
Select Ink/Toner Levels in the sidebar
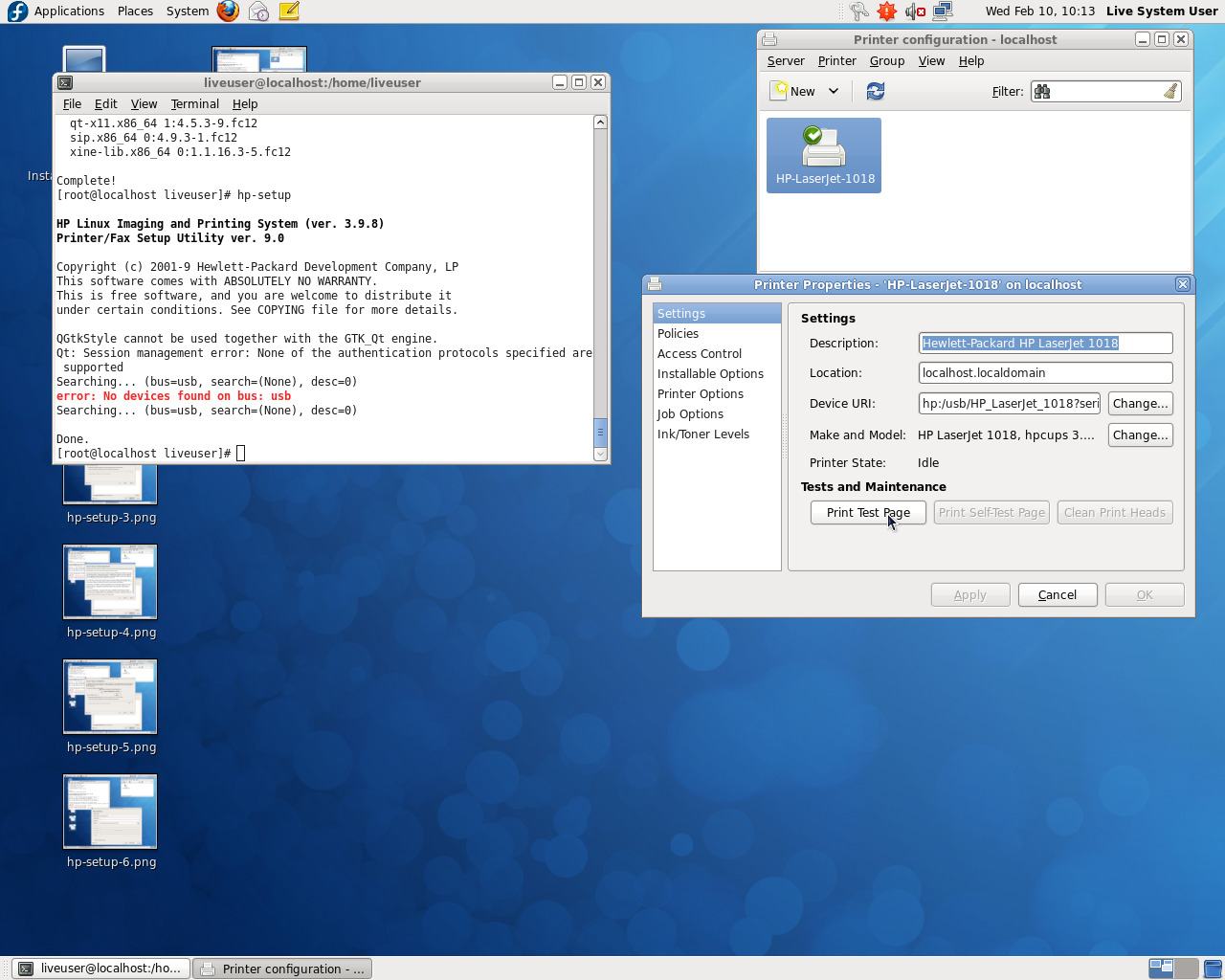(703, 434)
